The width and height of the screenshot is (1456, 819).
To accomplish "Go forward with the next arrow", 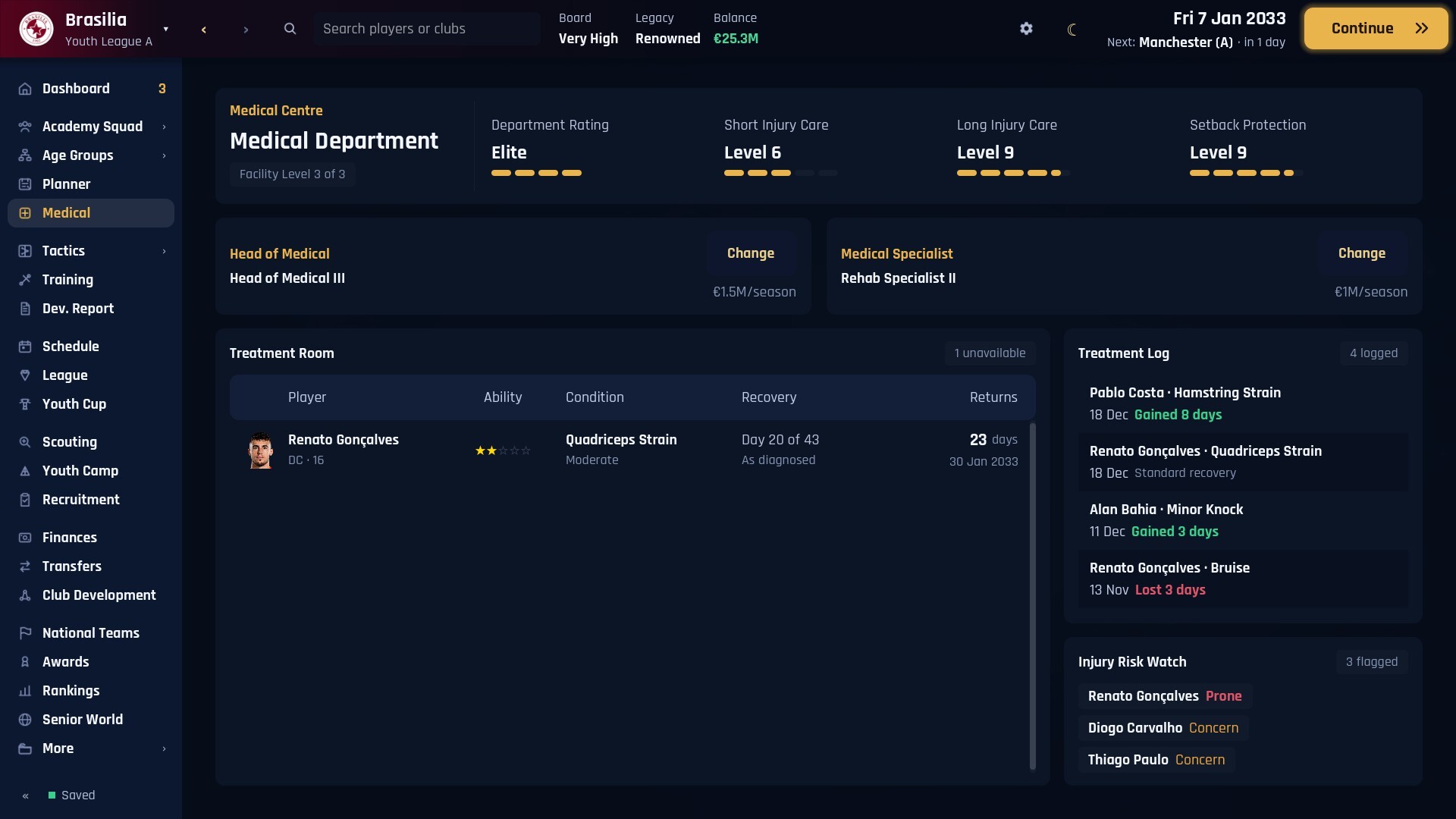I will [246, 30].
